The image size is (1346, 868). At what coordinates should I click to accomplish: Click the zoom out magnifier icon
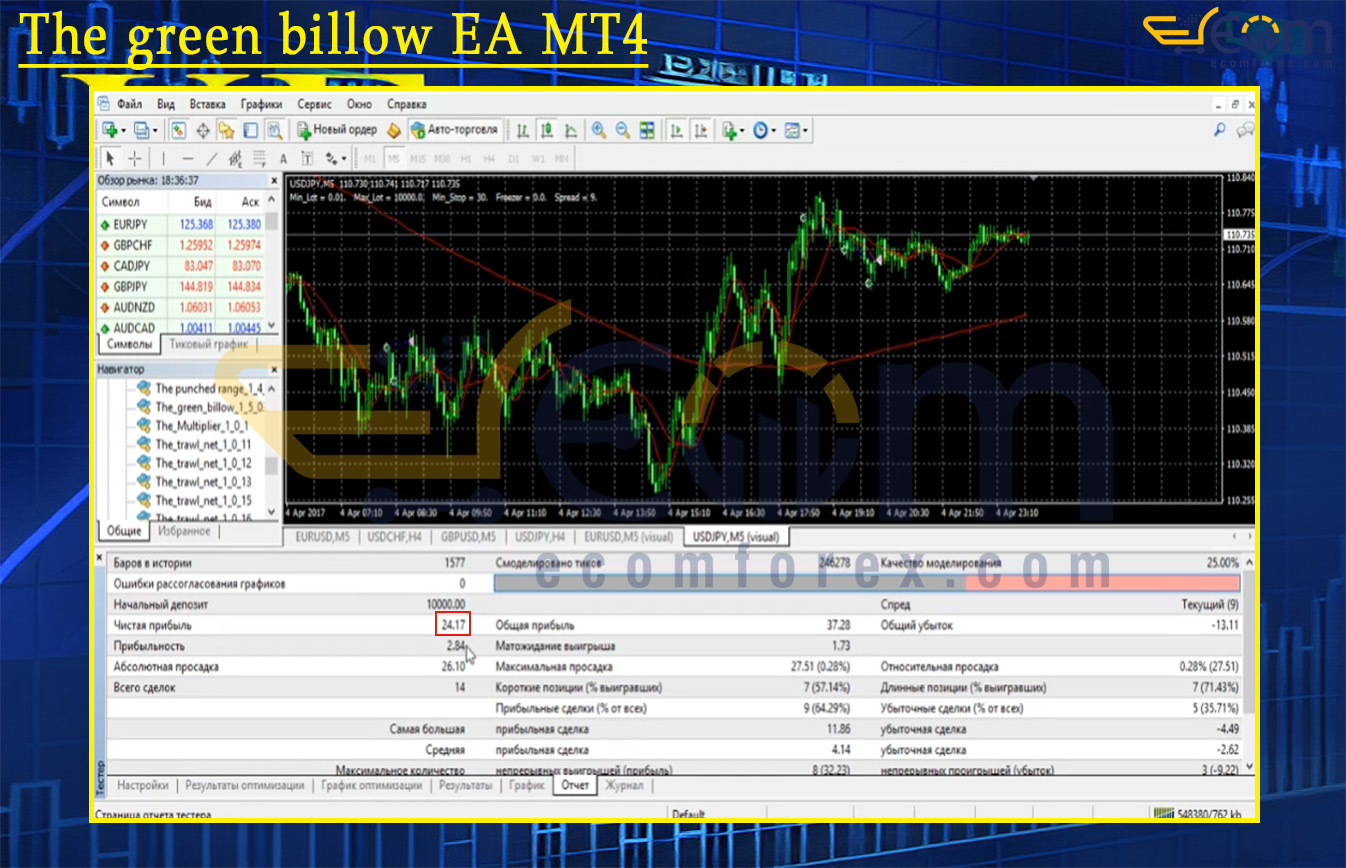[622, 130]
